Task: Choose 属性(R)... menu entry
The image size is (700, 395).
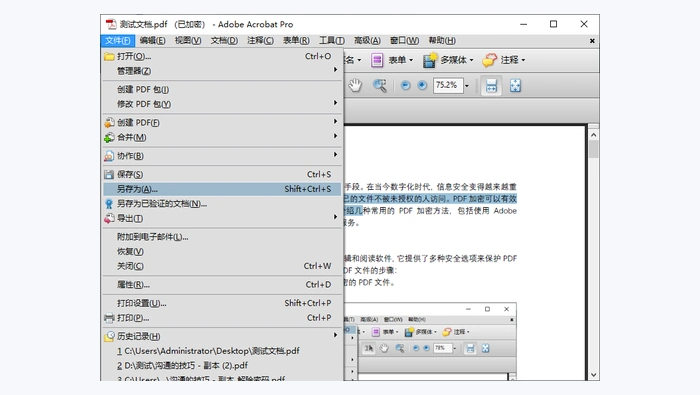Action: coord(222,285)
